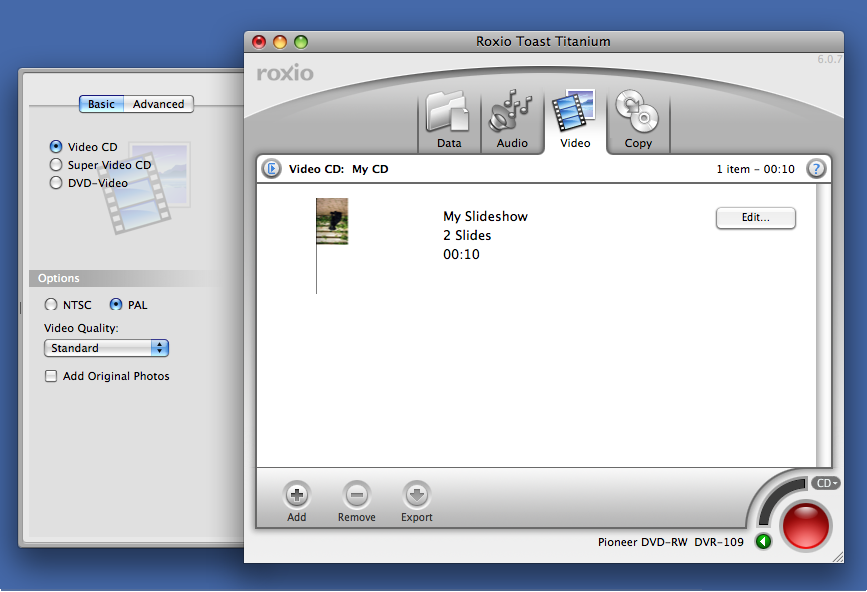
Task: Click the Export arrow icon
Action: tap(417, 494)
